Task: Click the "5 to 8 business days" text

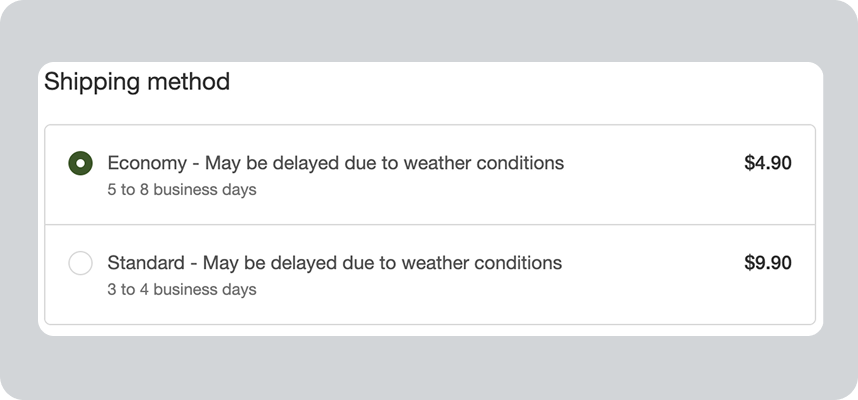Action: click(x=181, y=190)
